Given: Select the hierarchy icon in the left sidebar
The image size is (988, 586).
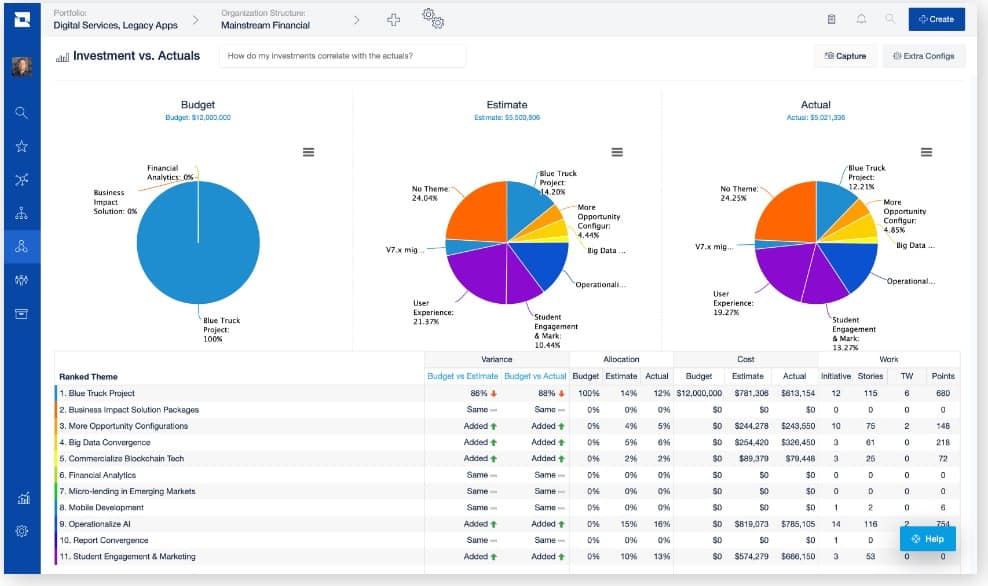Looking at the screenshot, I should (x=20, y=211).
